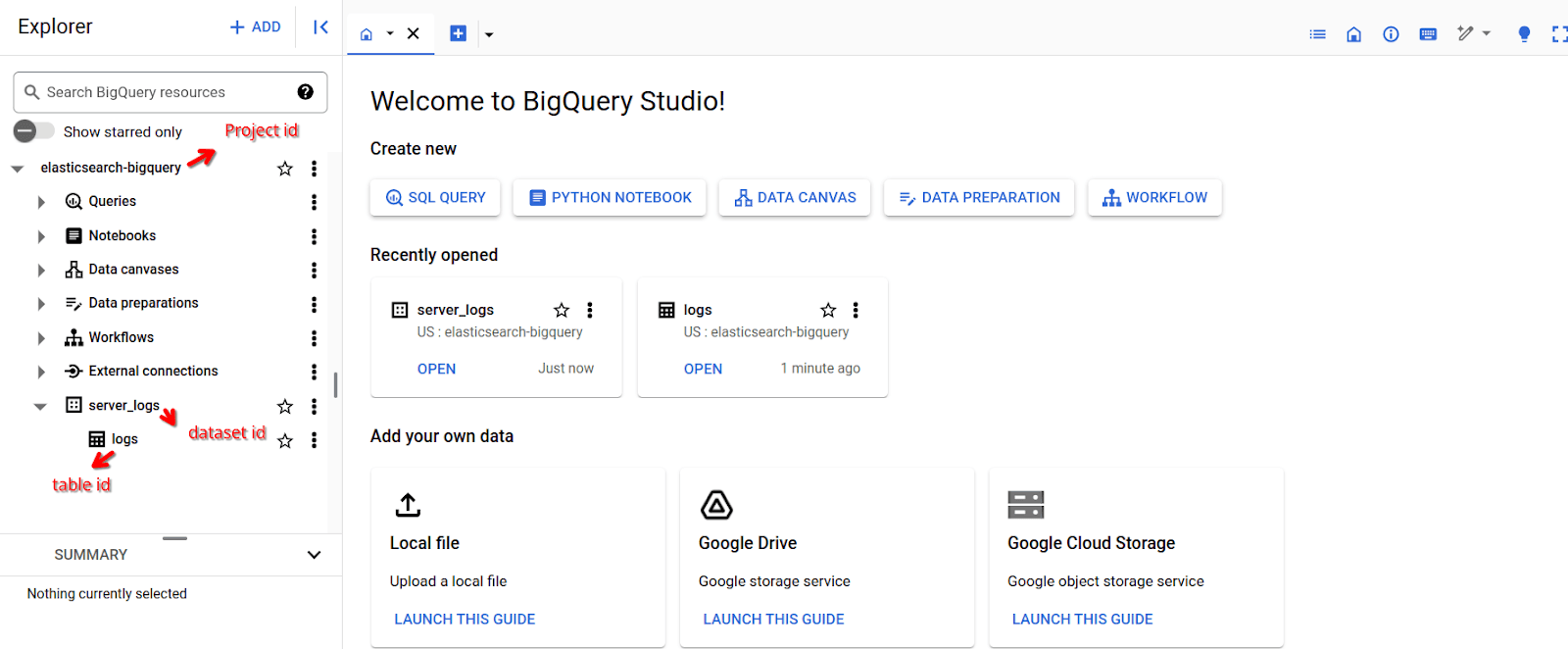Expand the Summary panel chevron

click(314, 555)
